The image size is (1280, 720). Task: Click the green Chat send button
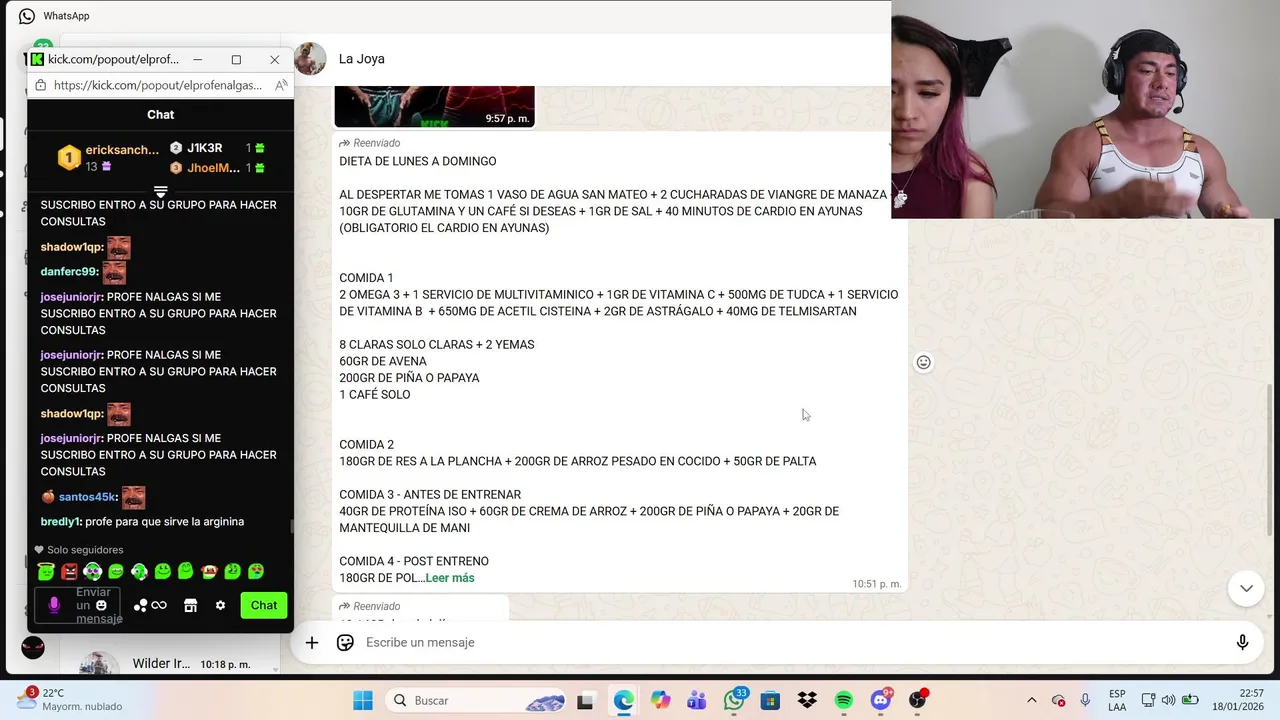tap(264, 605)
